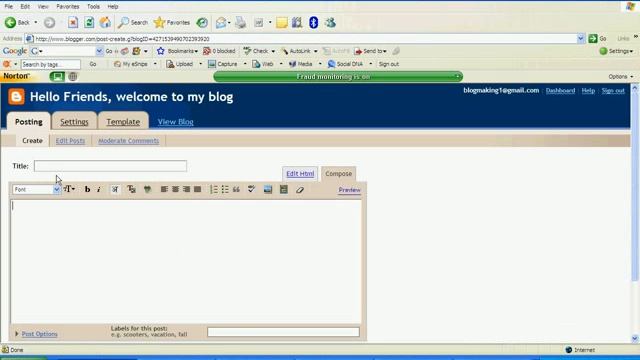The image size is (640, 360).
Task: Align post text right
Action: [x=187, y=189]
